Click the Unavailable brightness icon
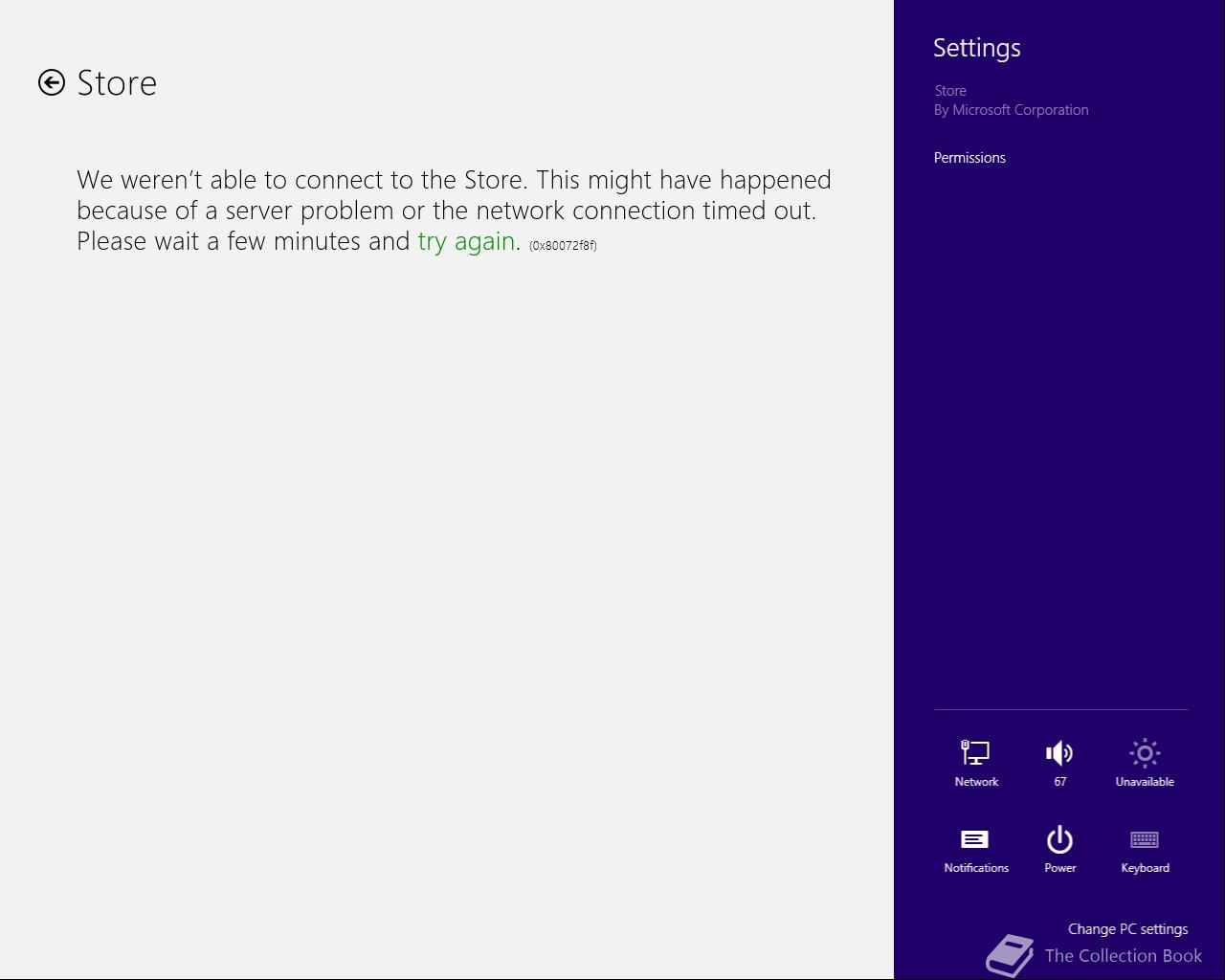The height and width of the screenshot is (980, 1225). 1145,763
